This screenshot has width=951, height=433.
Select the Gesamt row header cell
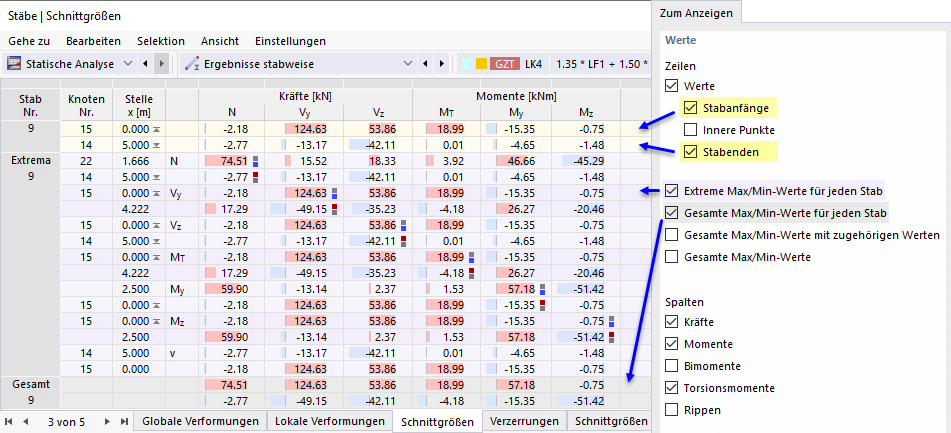(30, 393)
